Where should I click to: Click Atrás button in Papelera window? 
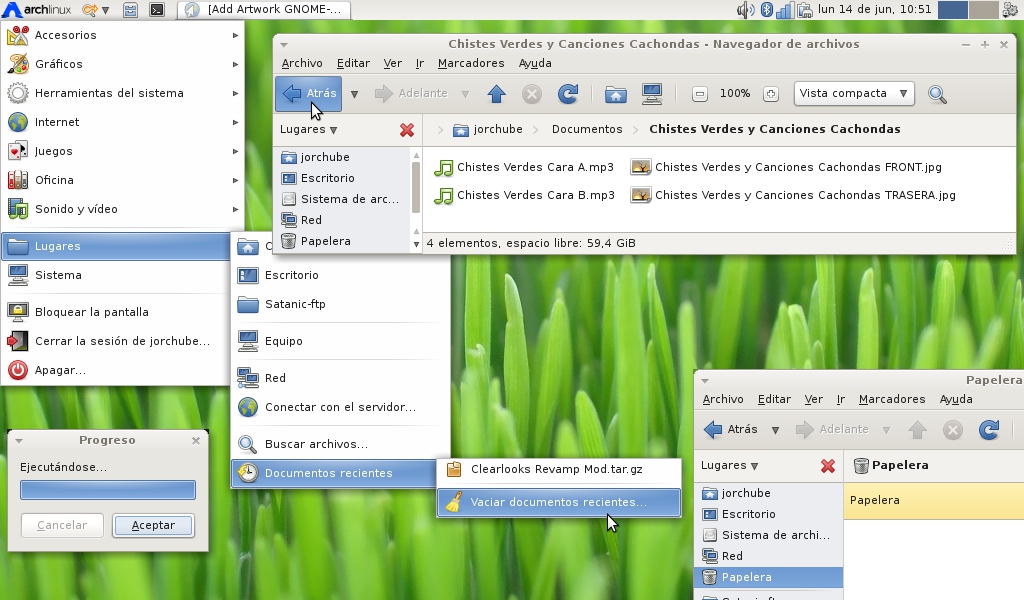click(731, 430)
